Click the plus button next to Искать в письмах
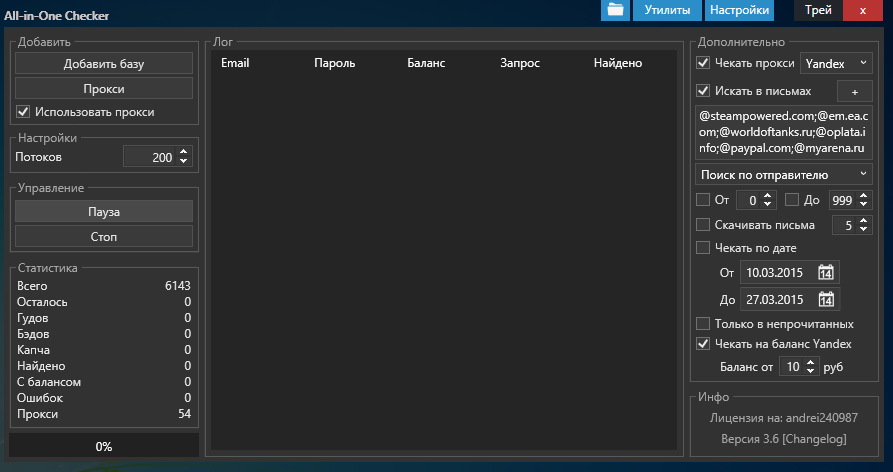This screenshot has width=893, height=472. click(x=854, y=92)
